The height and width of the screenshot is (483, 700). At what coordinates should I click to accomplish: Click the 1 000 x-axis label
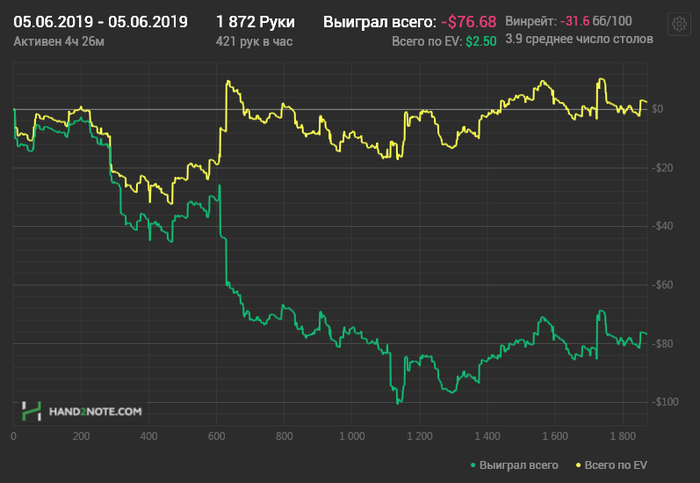point(352,436)
